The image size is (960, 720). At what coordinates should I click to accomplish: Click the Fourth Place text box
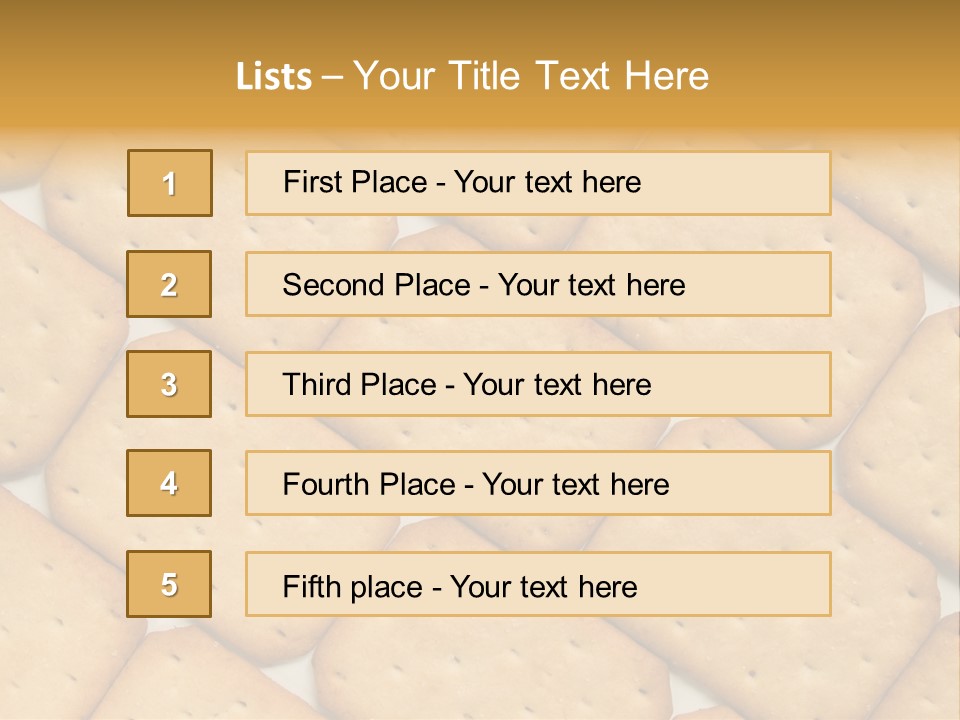(x=538, y=483)
